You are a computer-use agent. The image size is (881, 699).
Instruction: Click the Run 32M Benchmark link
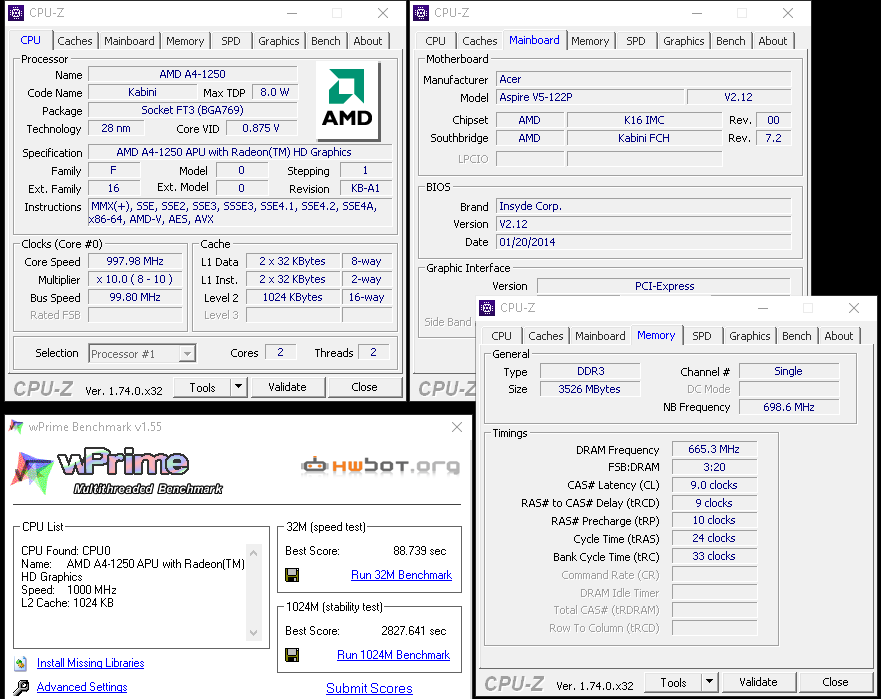(x=401, y=575)
